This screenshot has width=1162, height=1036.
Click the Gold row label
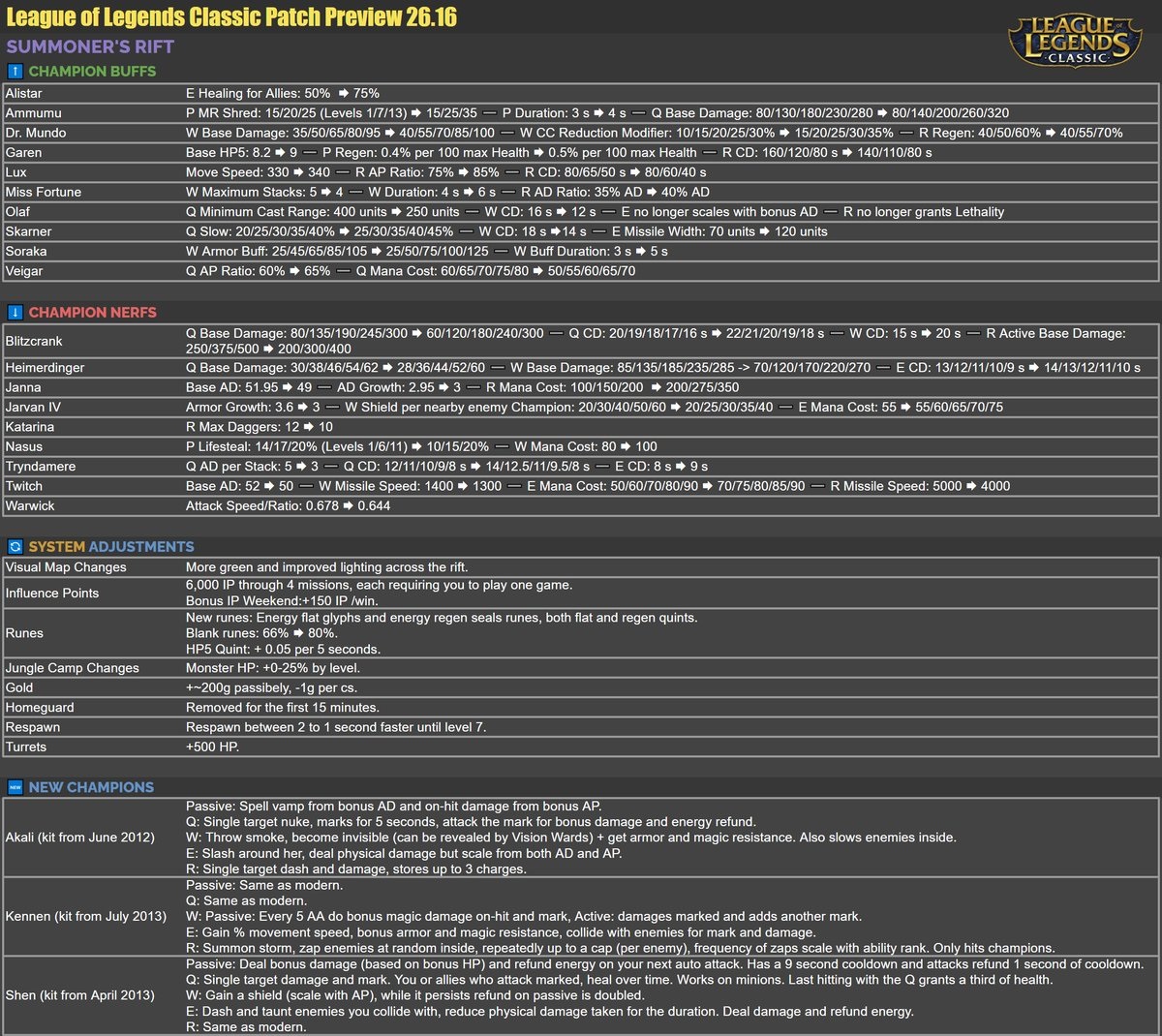pos(19,687)
